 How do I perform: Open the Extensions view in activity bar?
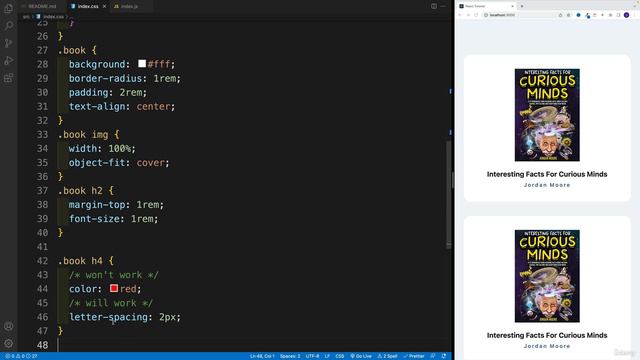coord(9,78)
